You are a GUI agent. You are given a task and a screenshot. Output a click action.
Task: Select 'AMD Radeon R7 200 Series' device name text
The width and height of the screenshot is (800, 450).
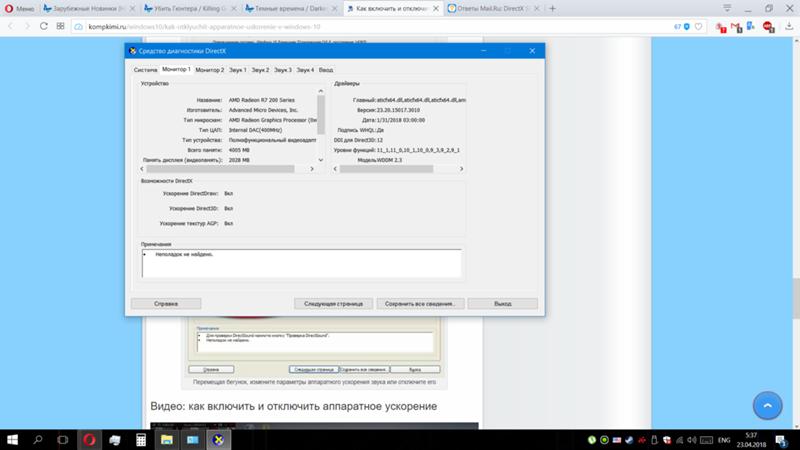(x=261, y=100)
